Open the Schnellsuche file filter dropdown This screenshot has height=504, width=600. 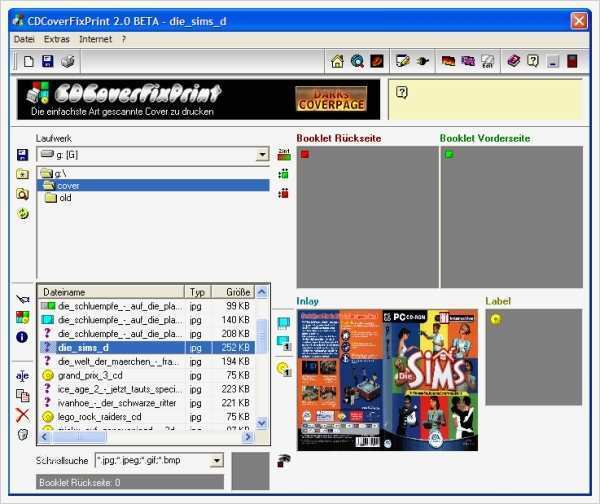(x=217, y=460)
